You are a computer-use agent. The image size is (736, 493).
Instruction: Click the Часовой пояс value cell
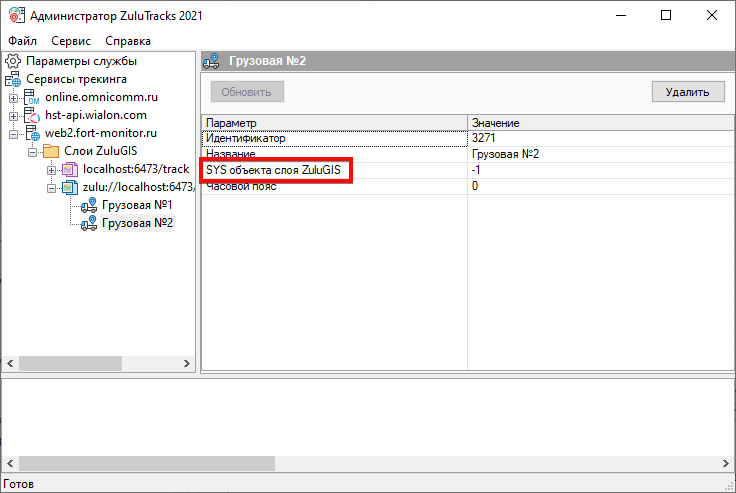(600, 187)
